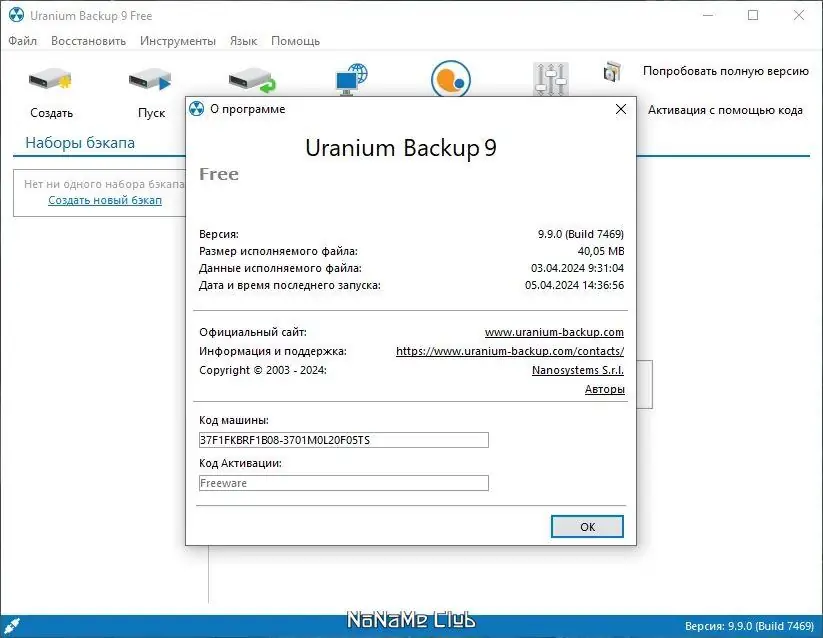This screenshot has height=638, width=823.
Task: Click the round orange console icon
Action: pos(451,79)
